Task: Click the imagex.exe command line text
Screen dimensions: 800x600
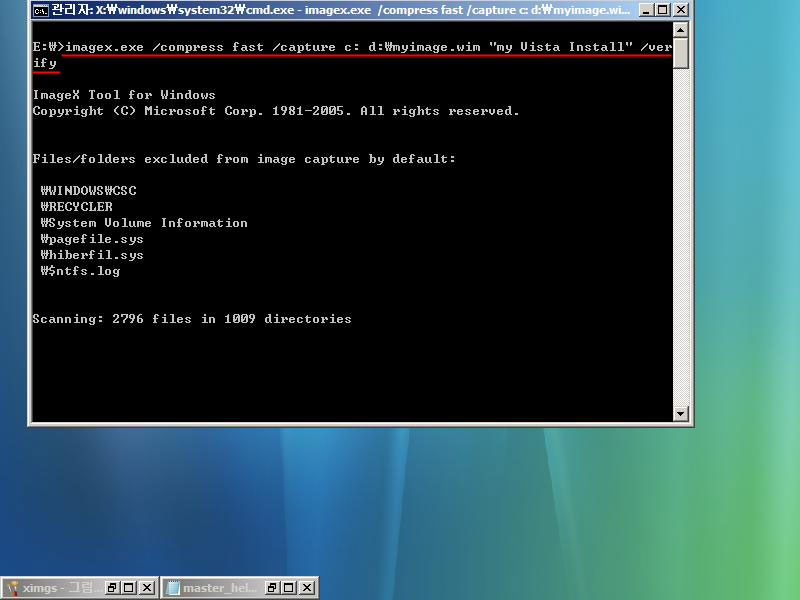Action: [x=352, y=55]
